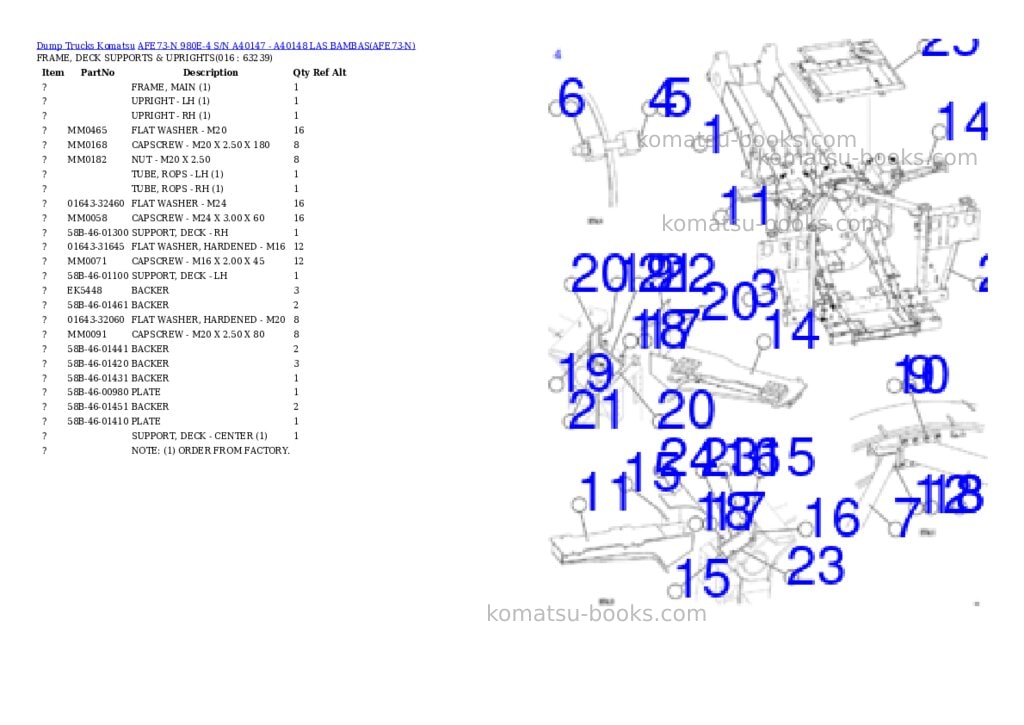Select FLAT WASHER, HARDENED - M20 description
This screenshot has height=725, width=1024.
208,320
